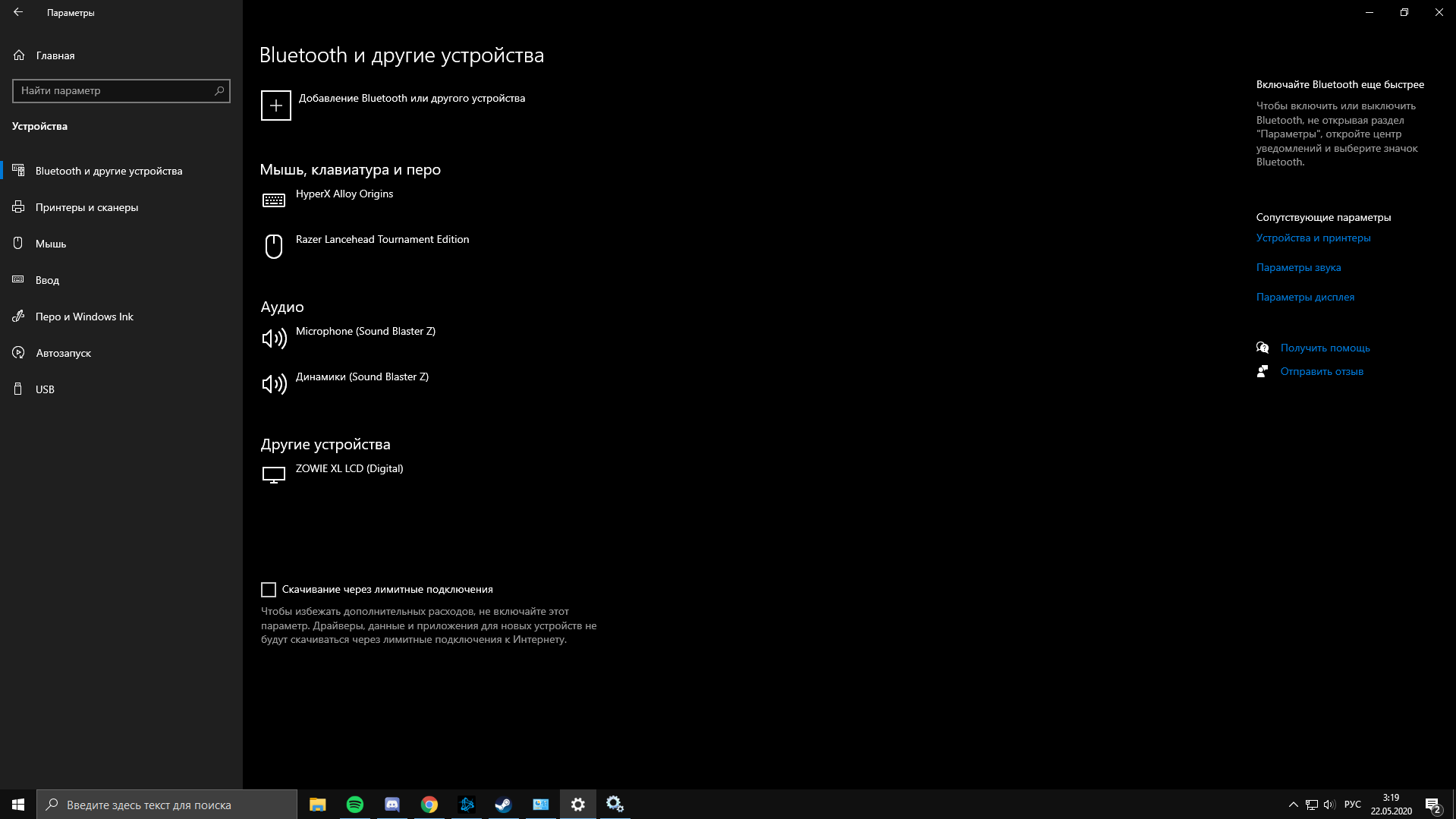
Task: Click the feedback person icon beside Отправить отзыв
Action: (1263, 371)
